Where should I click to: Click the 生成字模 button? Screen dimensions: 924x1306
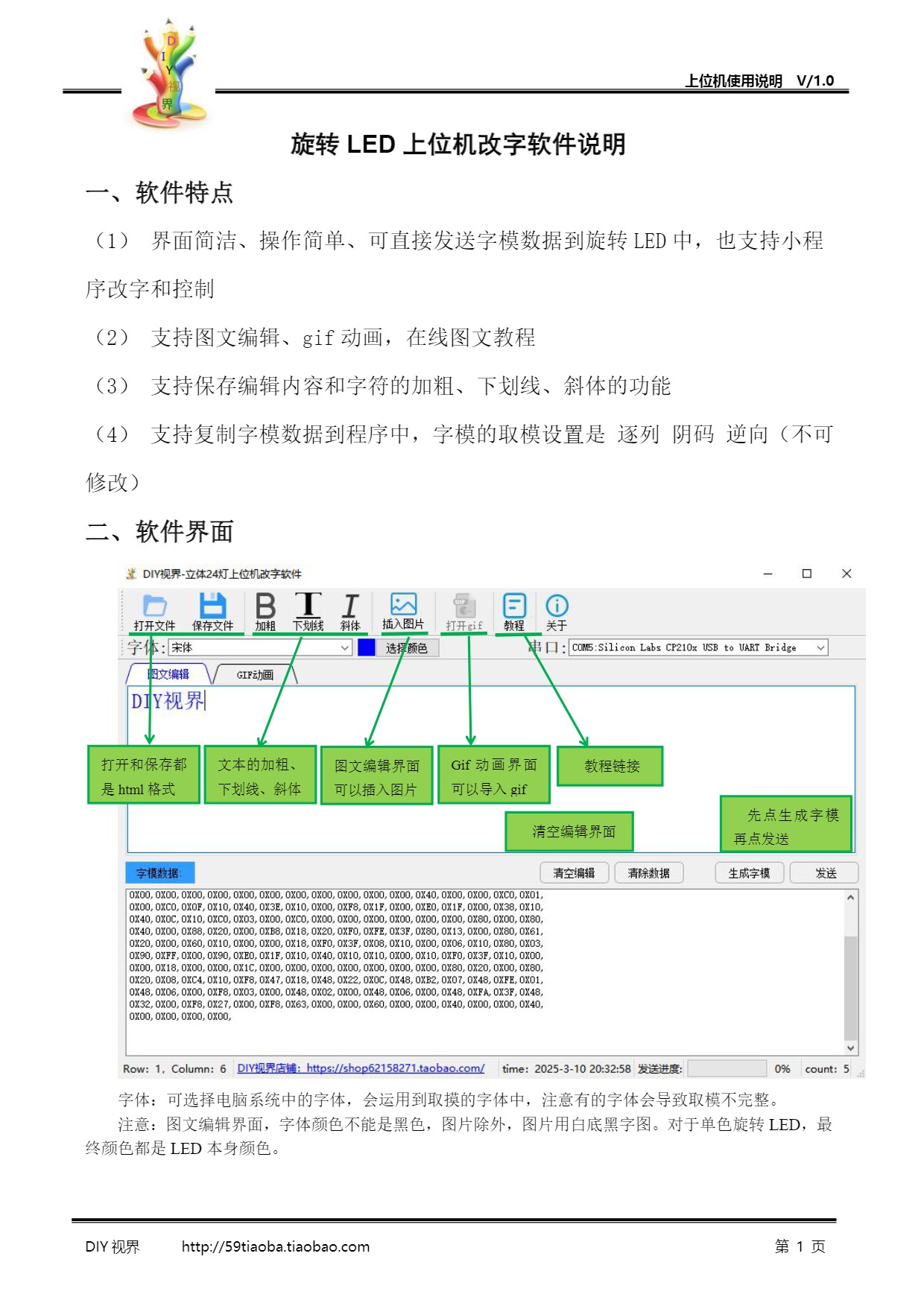click(x=749, y=873)
